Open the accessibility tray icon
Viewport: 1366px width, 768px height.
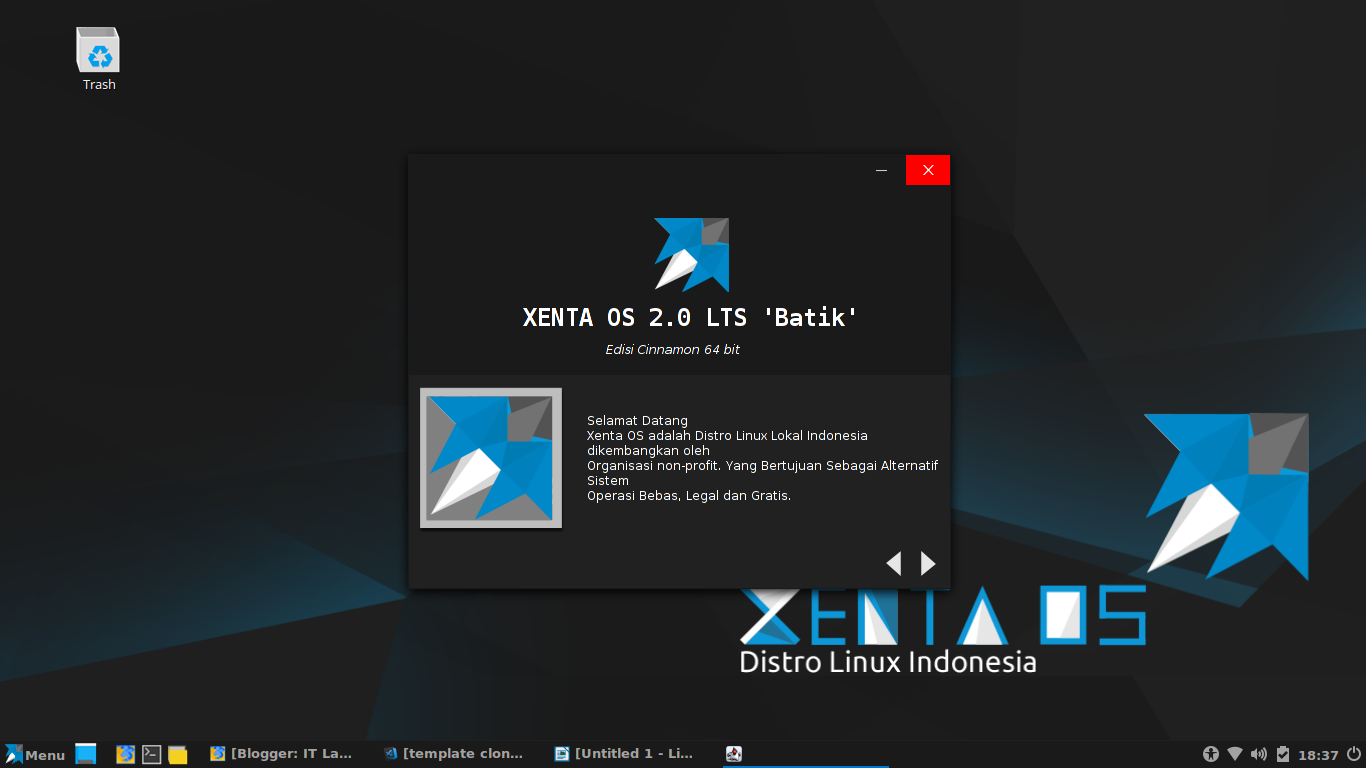1211,754
